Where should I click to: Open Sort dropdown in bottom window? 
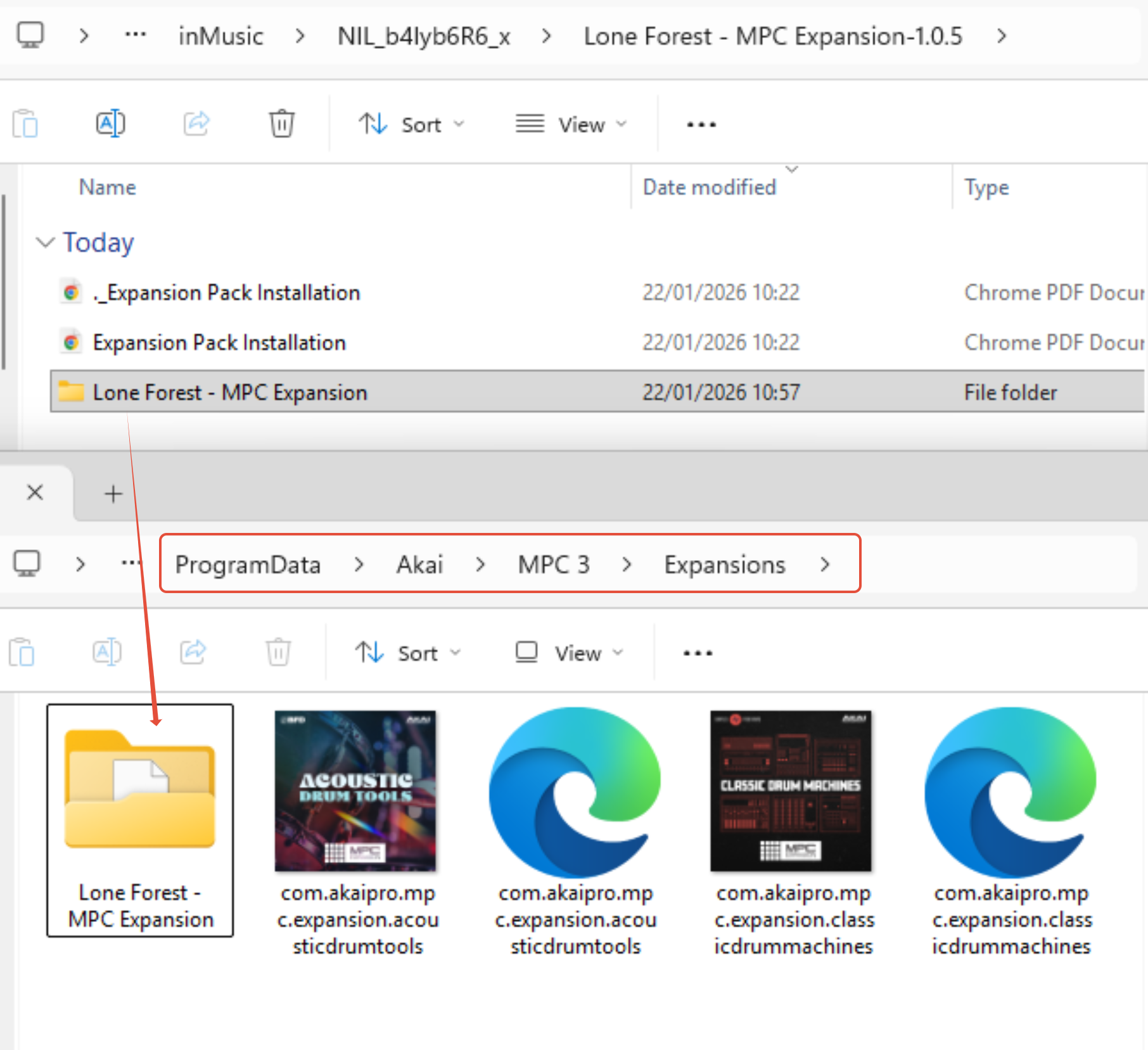409,653
